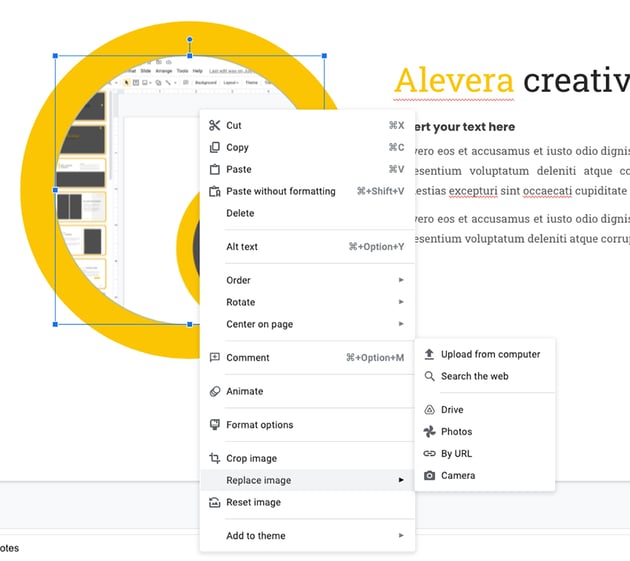Screen dimensions: 630x561
Task: Click the Google Drive icon
Action: [x=429, y=410]
